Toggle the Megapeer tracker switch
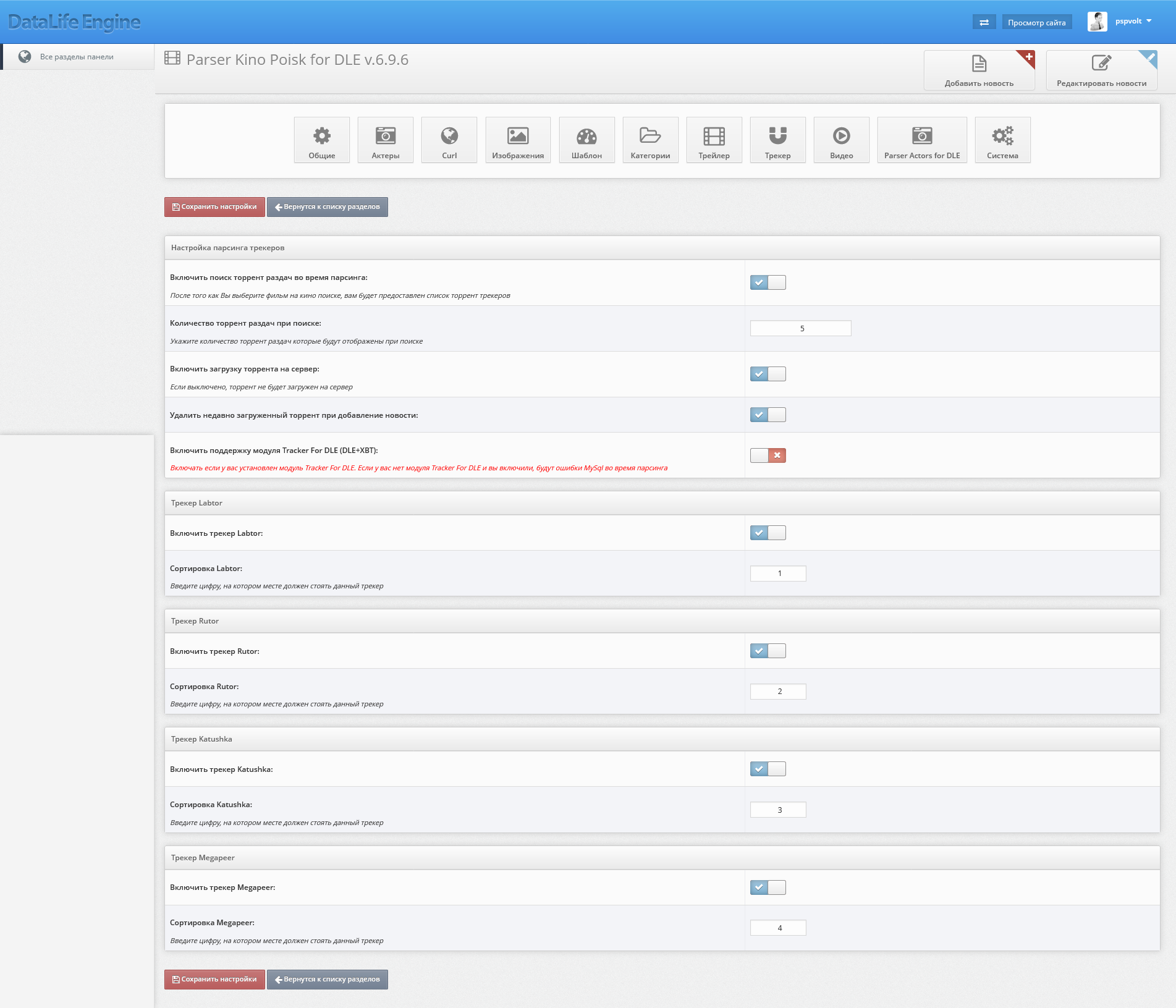 tap(768, 887)
